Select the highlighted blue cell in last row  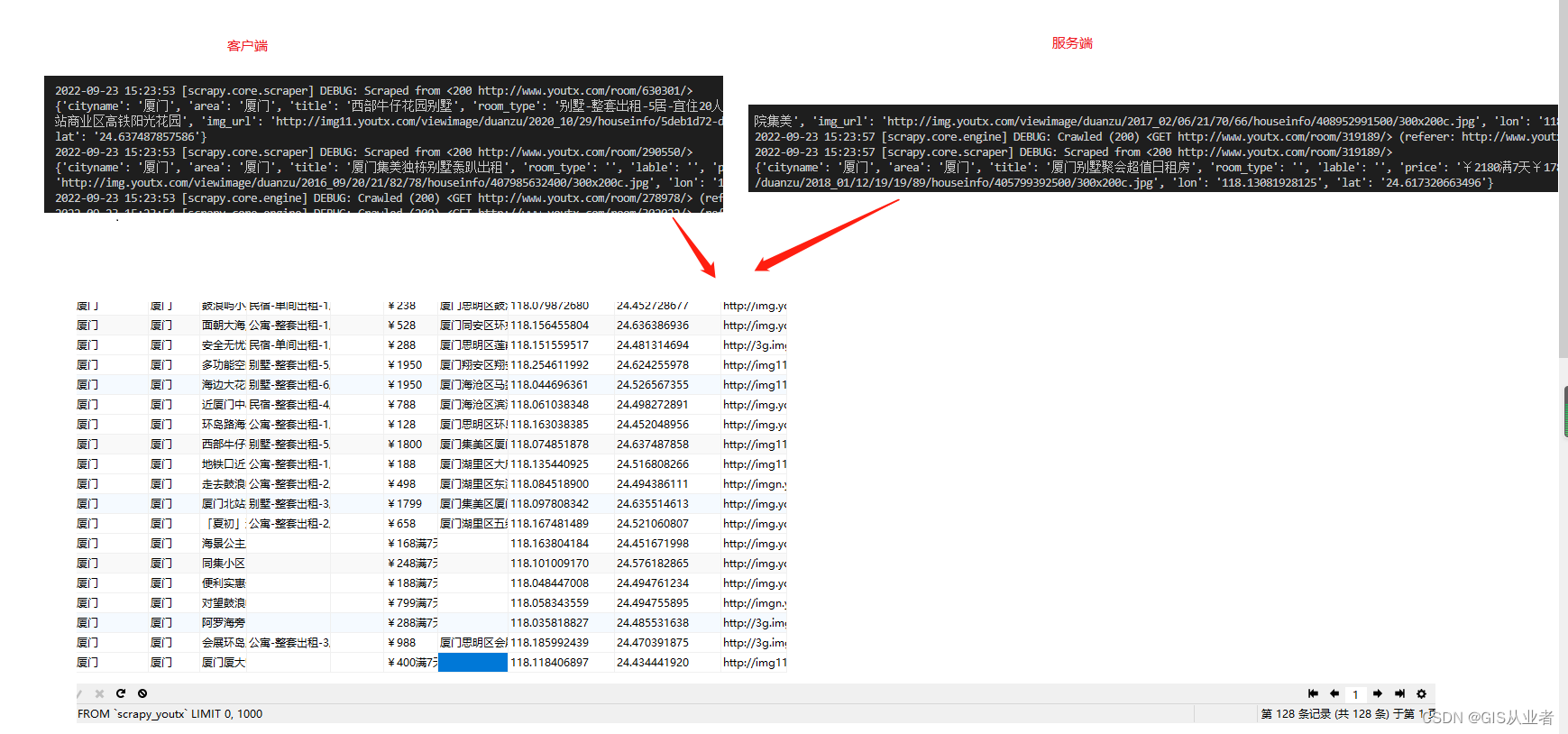click(472, 663)
